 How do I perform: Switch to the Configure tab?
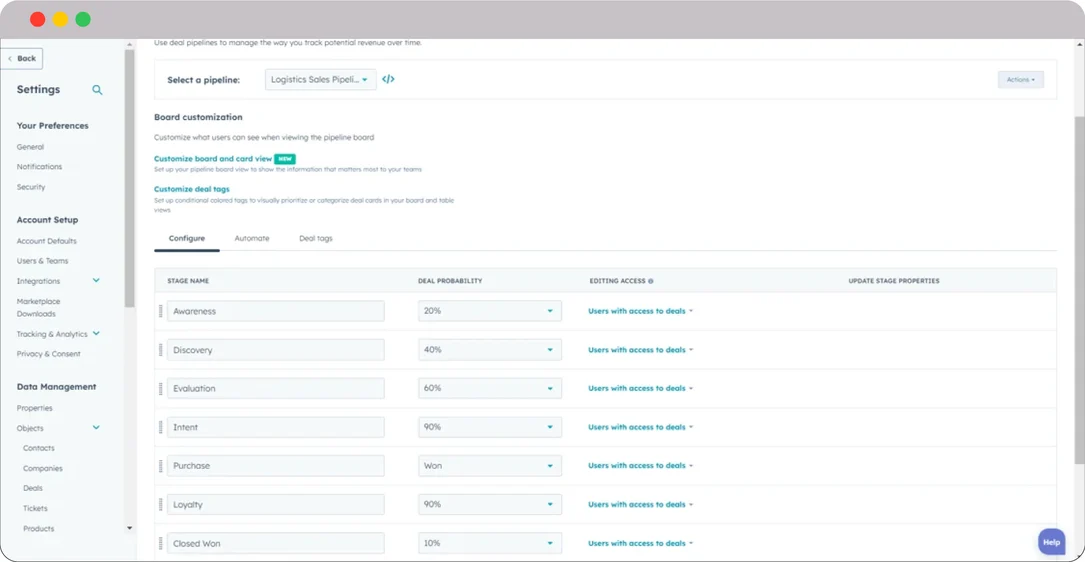click(187, 238)
